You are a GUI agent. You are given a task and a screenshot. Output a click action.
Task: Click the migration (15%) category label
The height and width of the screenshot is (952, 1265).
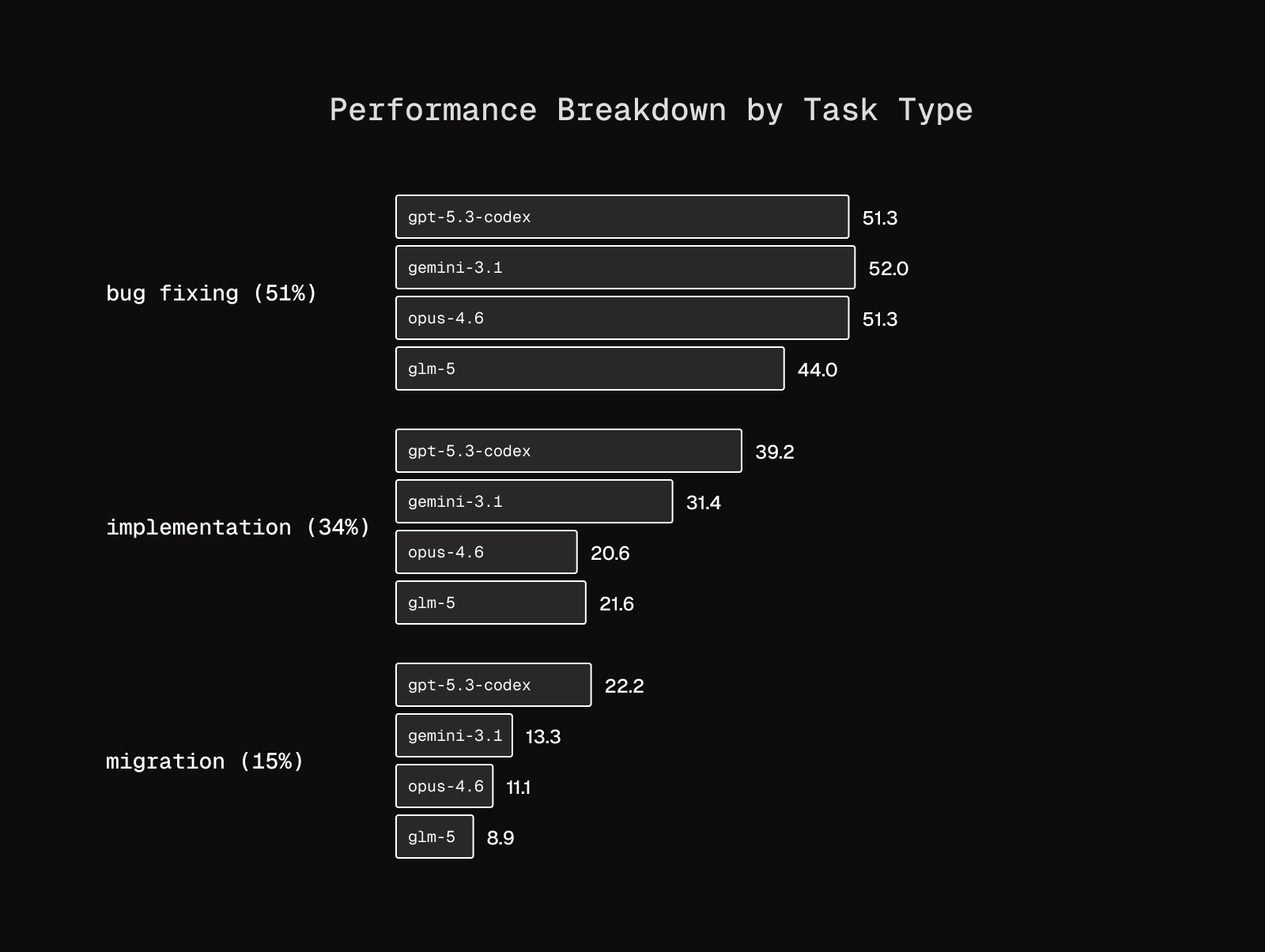(x=205, y=761)
